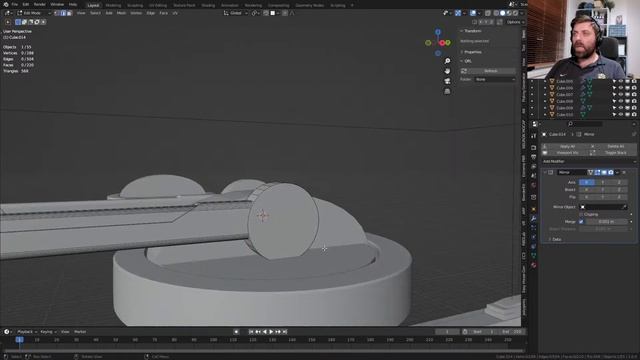Hide Cube.007 with its eye icon
Viewport: 640px width, 360px height.
tap(620, 95)
